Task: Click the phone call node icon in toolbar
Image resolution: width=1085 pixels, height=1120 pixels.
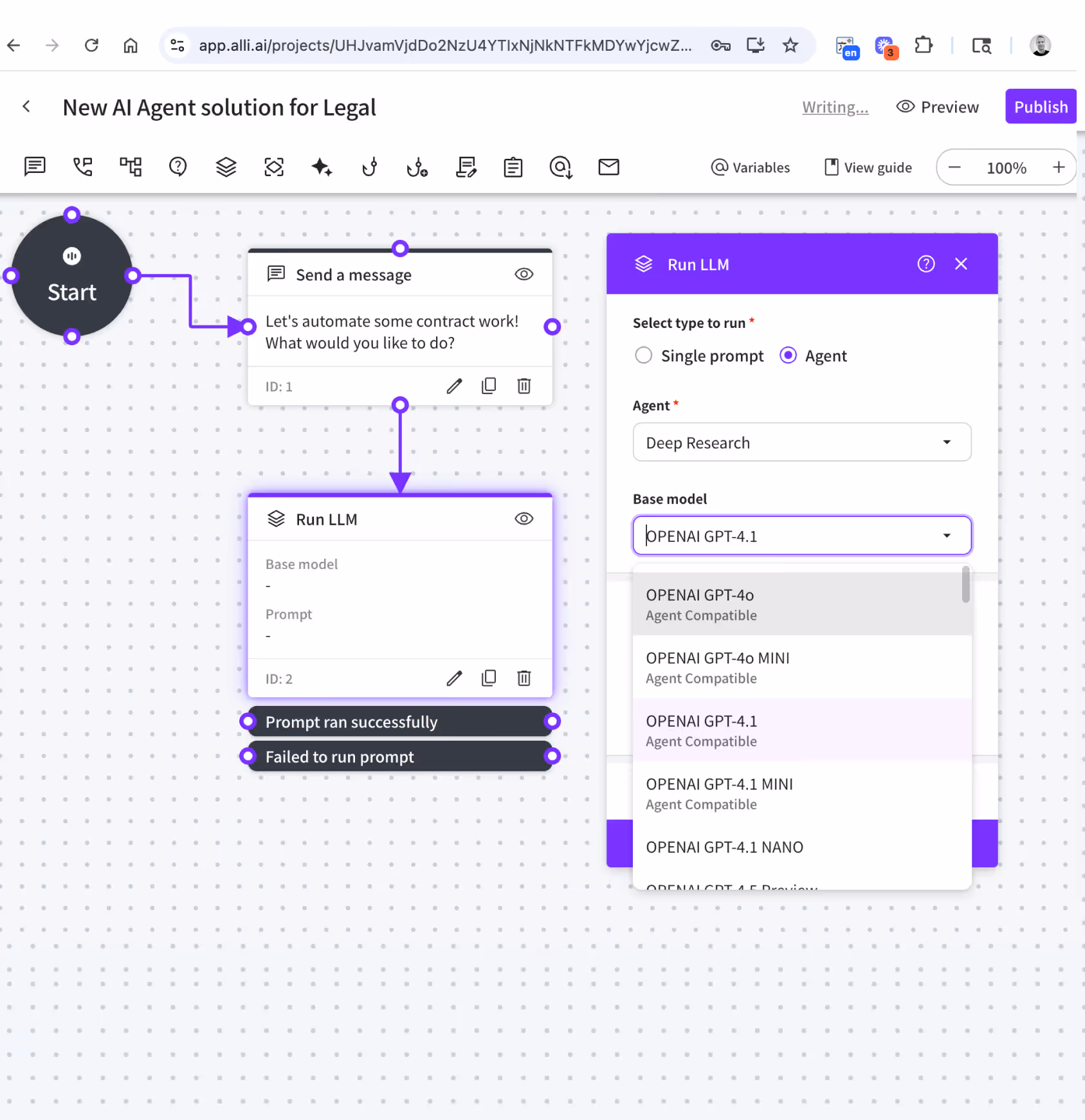Action: [x=83, y=167]
